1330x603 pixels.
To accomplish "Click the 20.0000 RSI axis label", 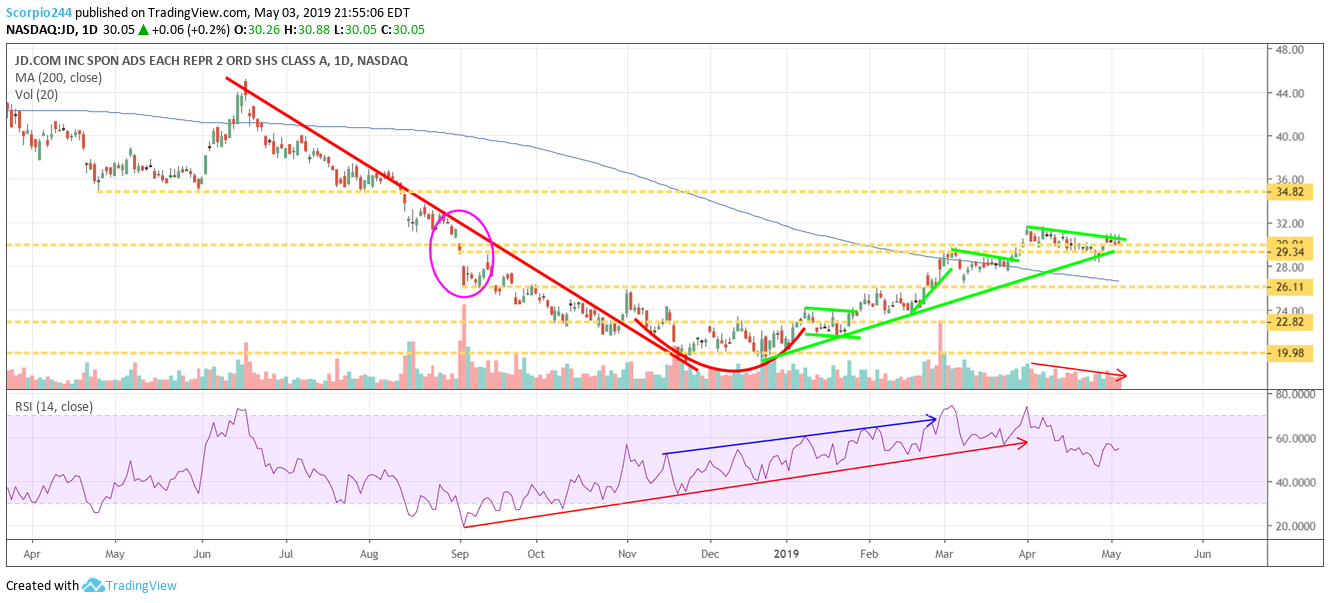I will [x=1293, y=526].
